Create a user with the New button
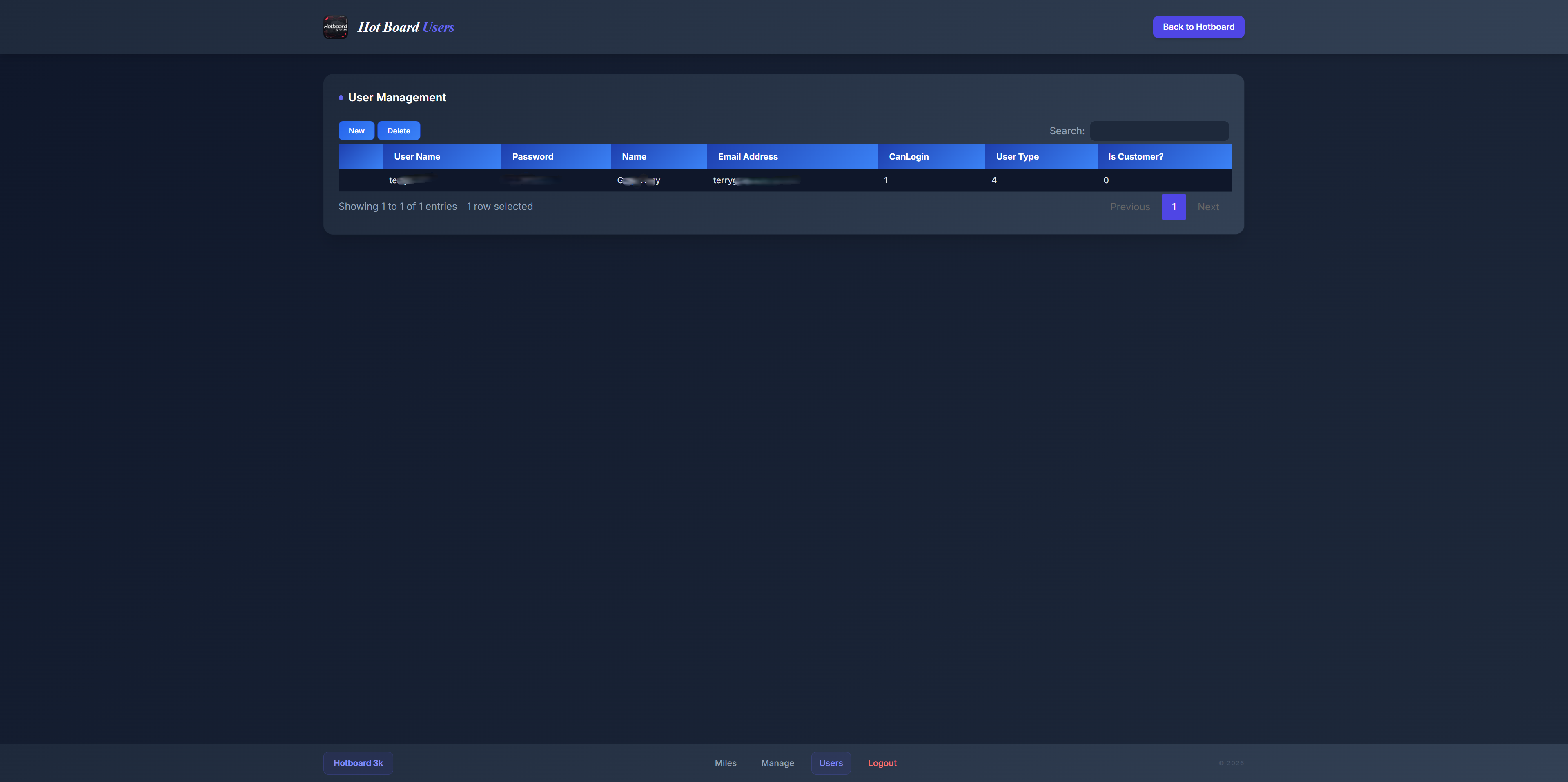 (356, 131)
